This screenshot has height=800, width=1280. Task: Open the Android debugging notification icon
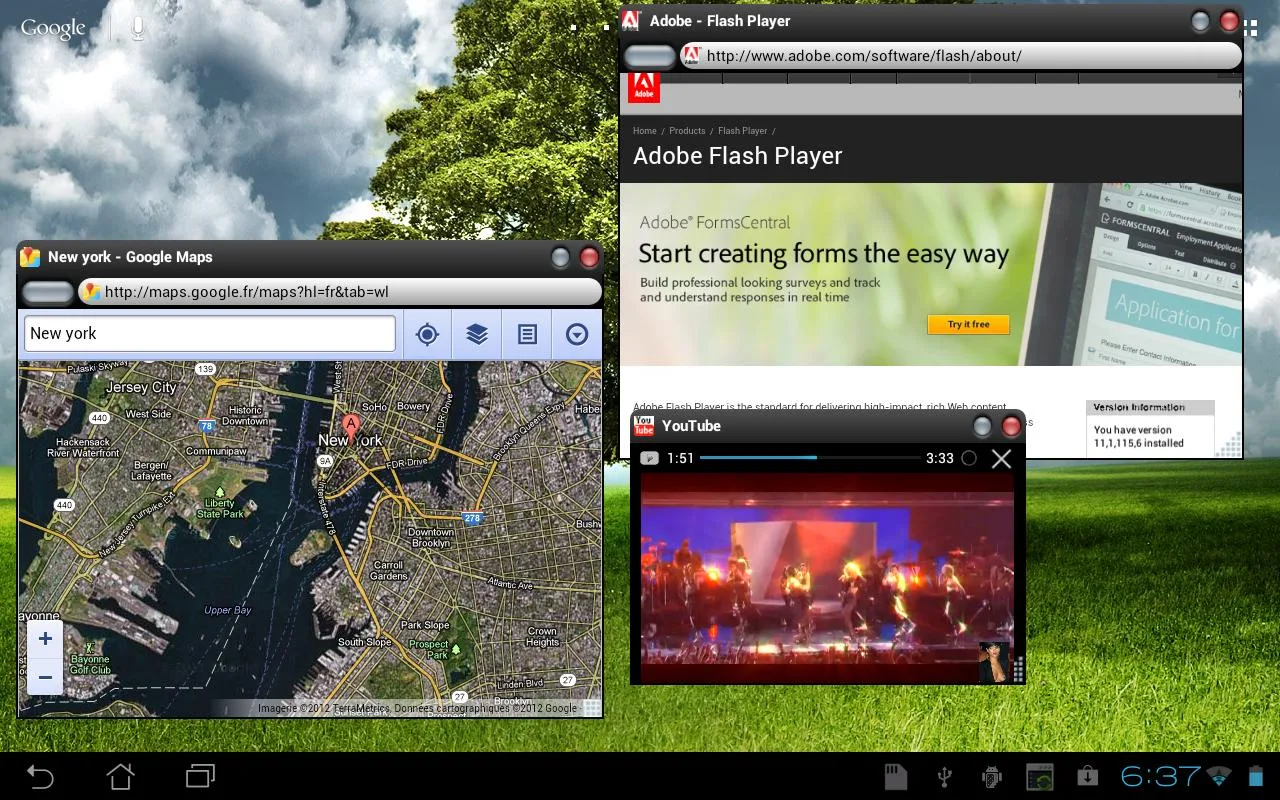tap(992, 776)
